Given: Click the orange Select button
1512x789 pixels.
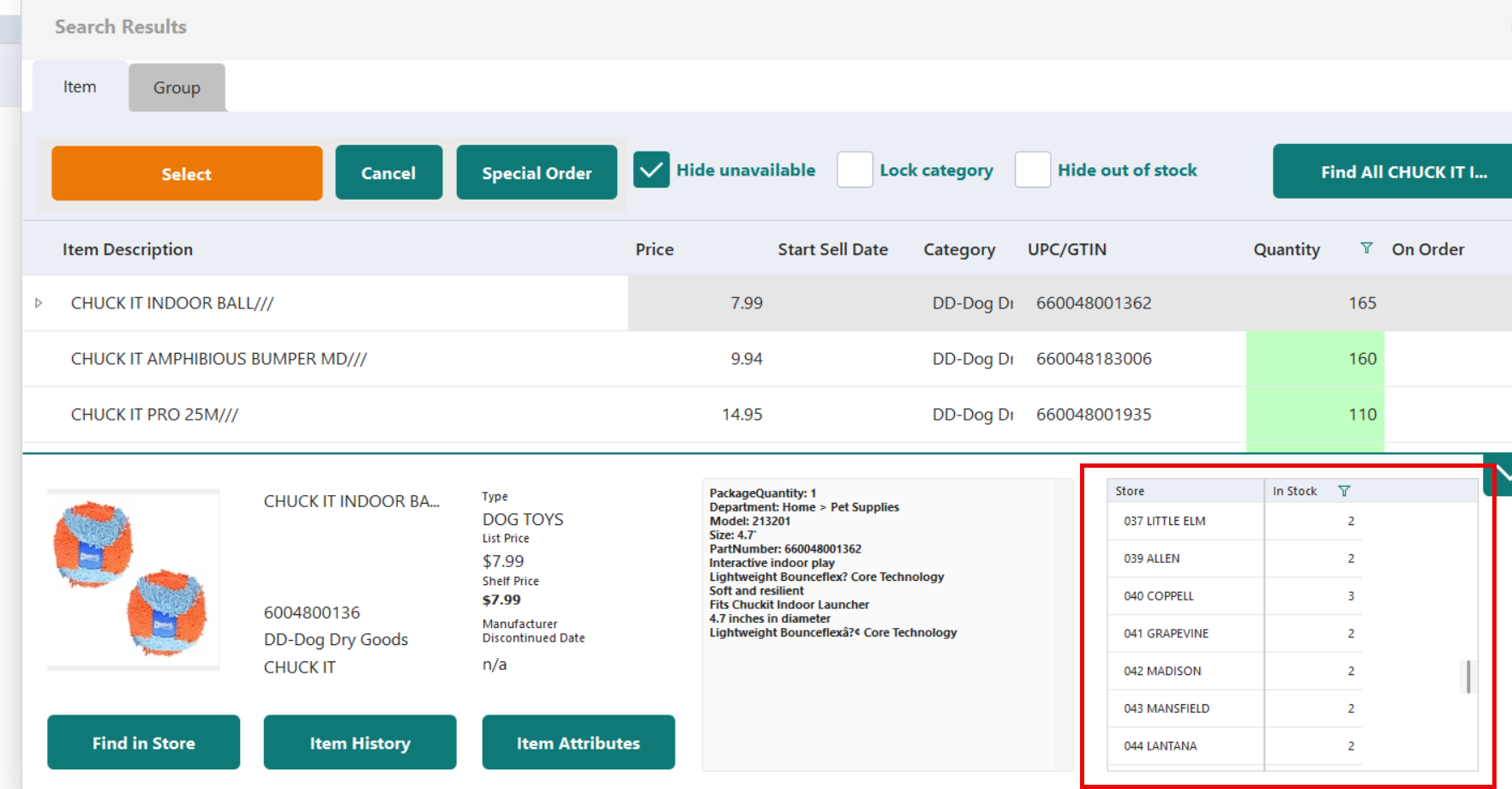Looking at the screenshot, I should (187, 173).
